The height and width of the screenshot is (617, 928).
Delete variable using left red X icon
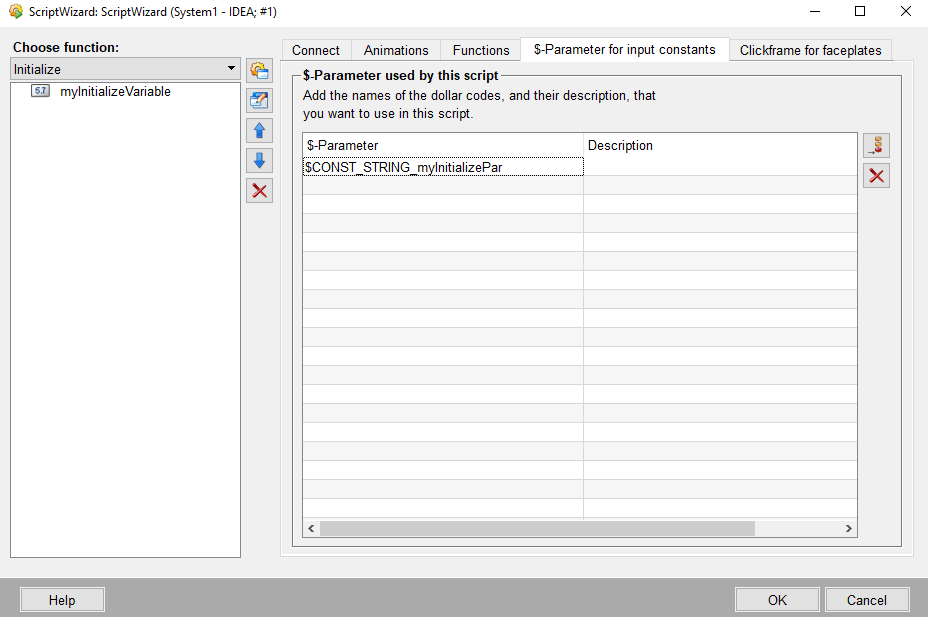point(259,190)
